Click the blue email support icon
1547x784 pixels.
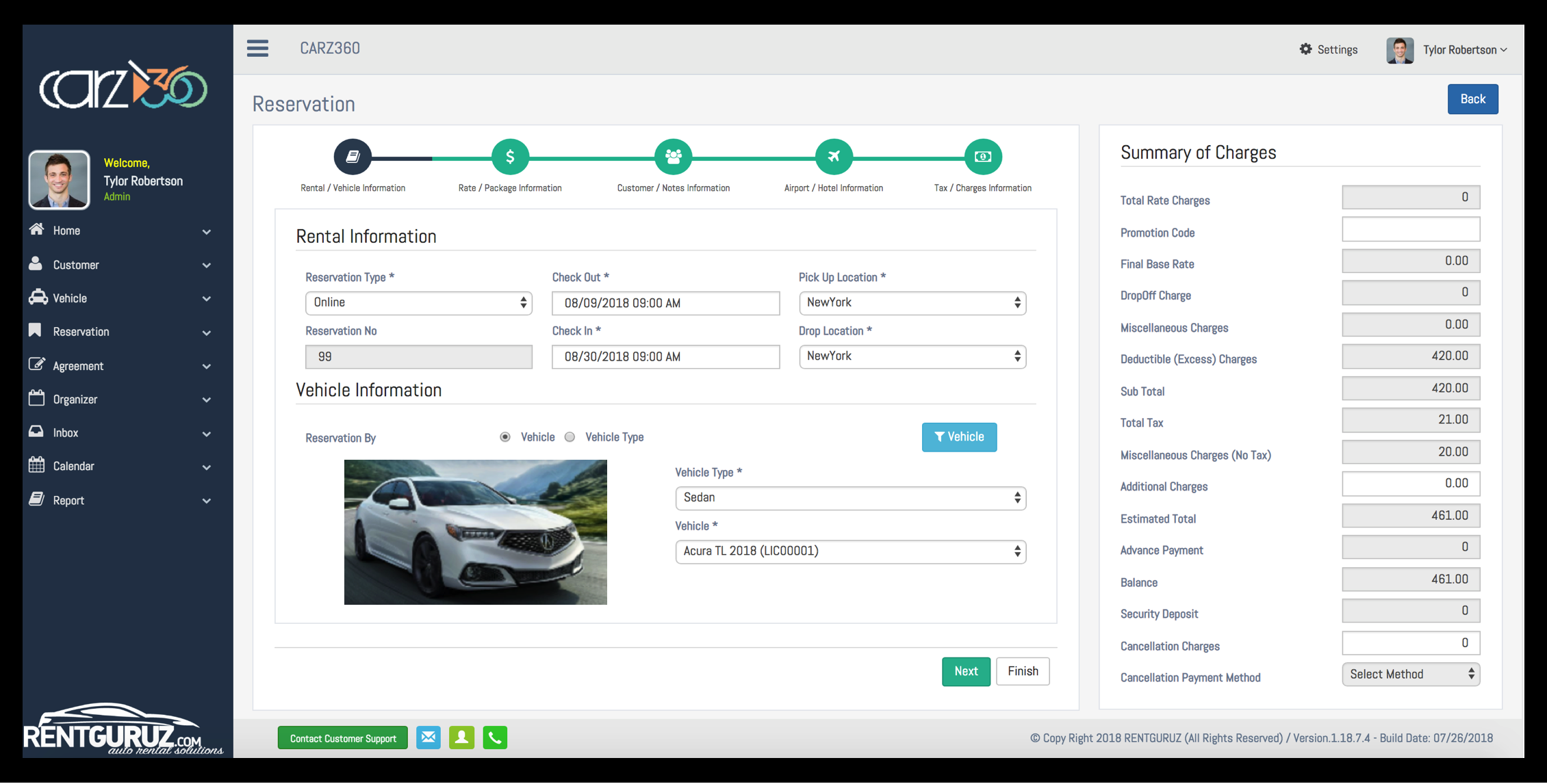pyautogui.click(x=429, y=737)
